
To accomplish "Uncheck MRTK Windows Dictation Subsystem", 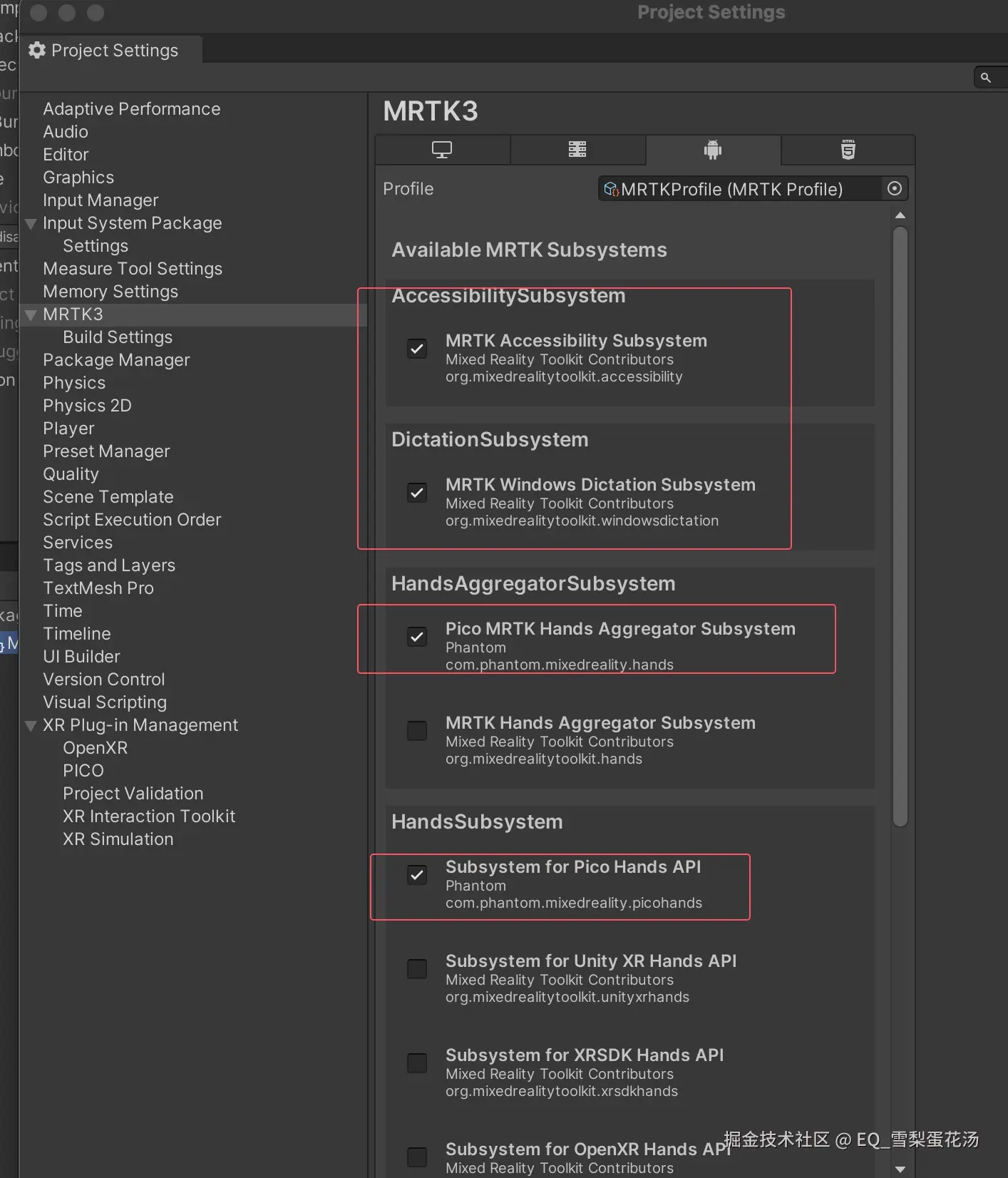I will (417, 493).
